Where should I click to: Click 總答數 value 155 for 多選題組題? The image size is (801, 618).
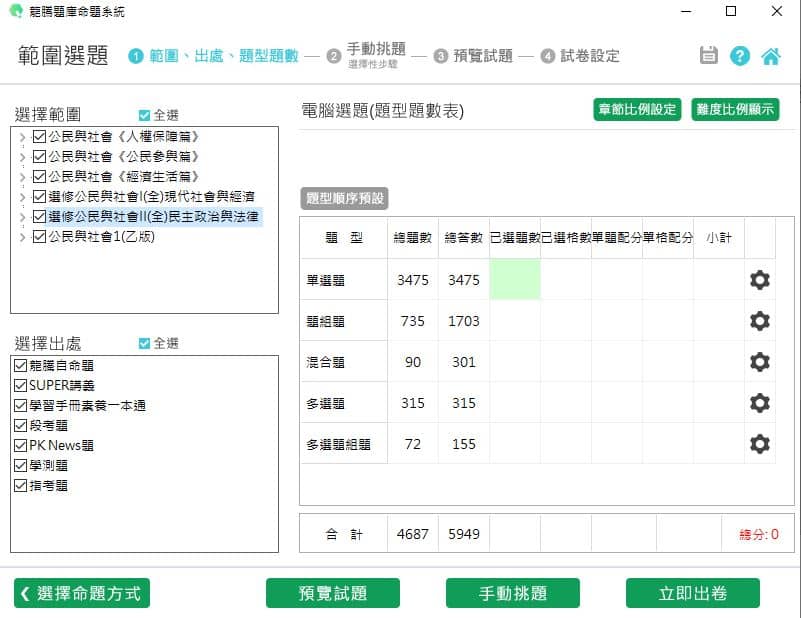[463, 444]
